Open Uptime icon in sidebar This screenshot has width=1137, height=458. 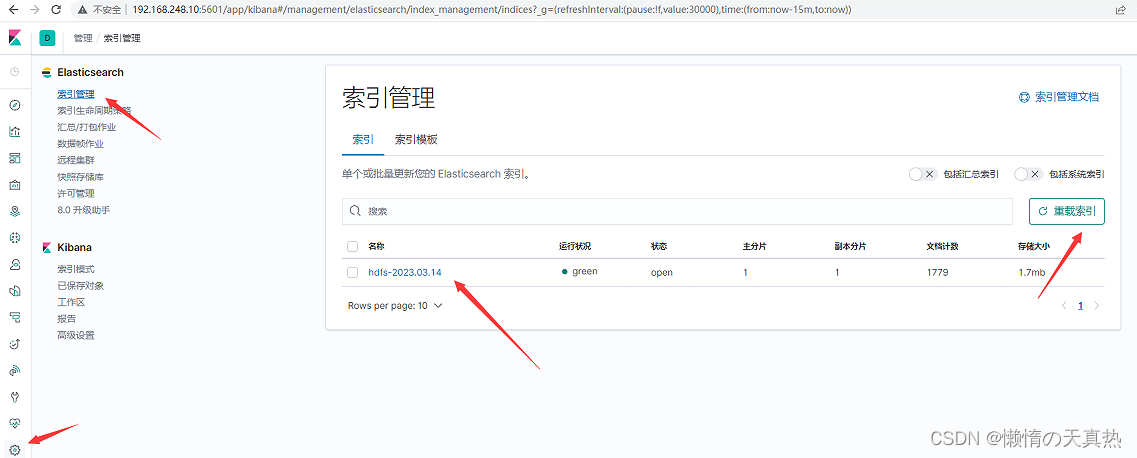(x=15, y=344)
